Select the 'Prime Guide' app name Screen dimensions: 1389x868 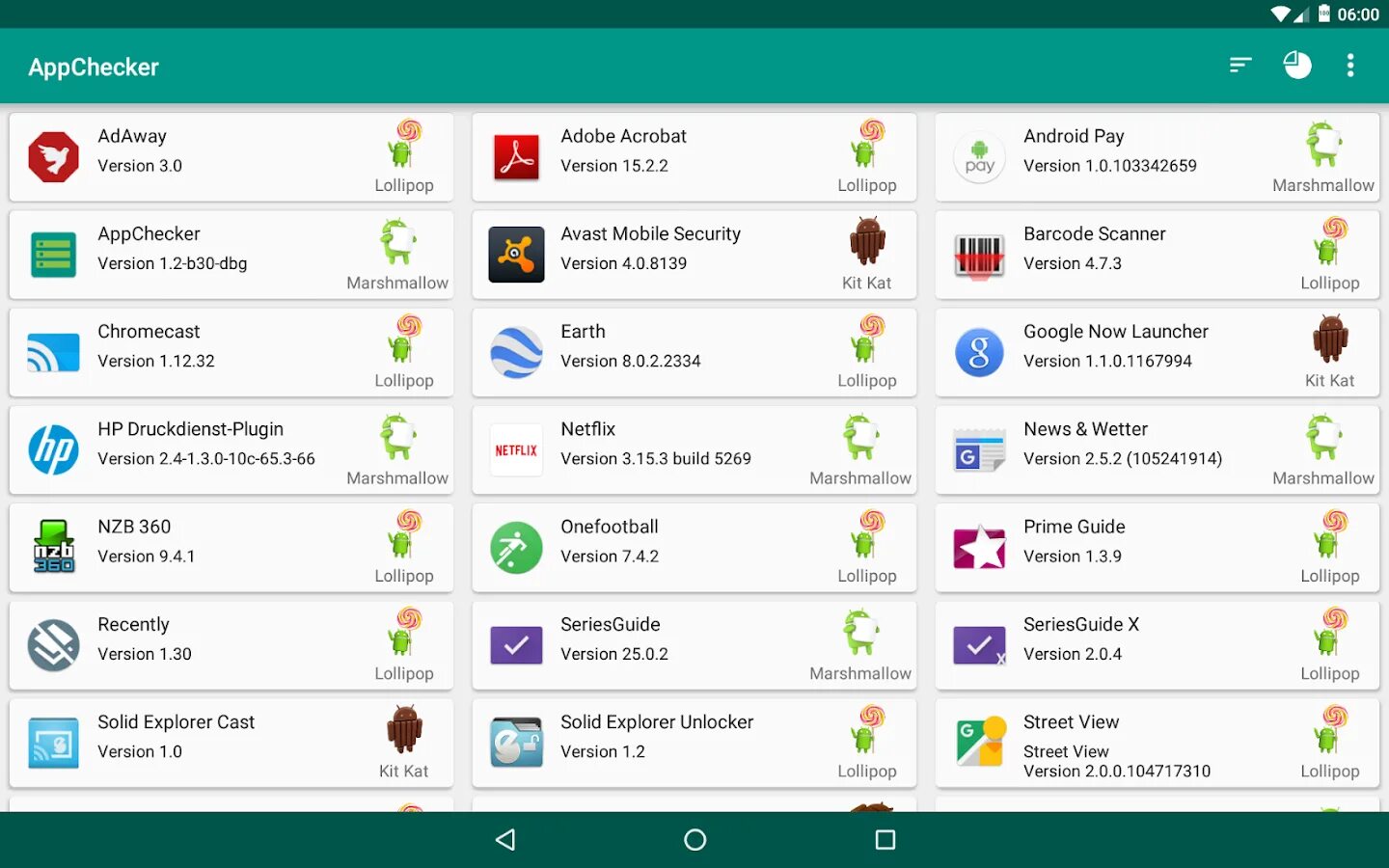[x=1075, y=527]
